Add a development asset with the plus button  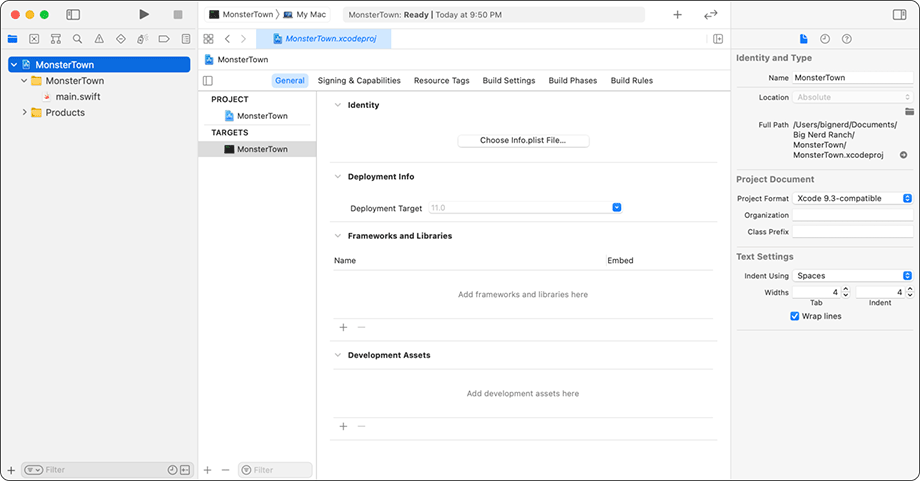click(343, 426)
